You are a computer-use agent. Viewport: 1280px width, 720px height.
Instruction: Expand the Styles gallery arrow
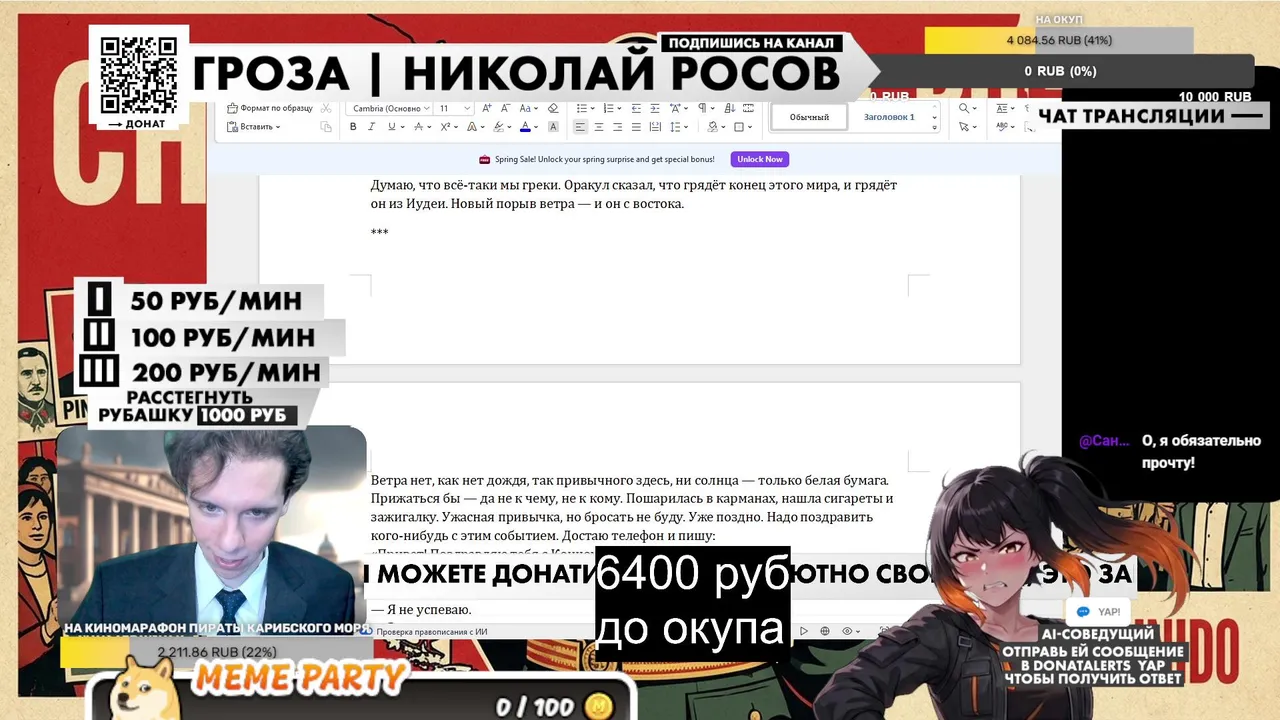click(x=934, y=128)
